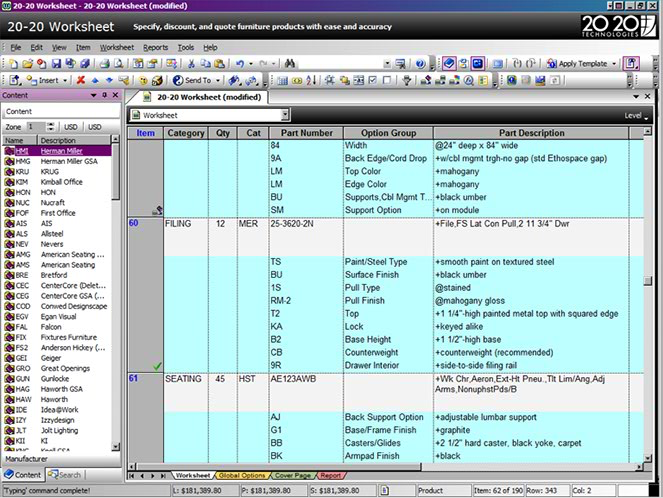
Task: Click item number 60 in worksheet
Action: [134, 223]
